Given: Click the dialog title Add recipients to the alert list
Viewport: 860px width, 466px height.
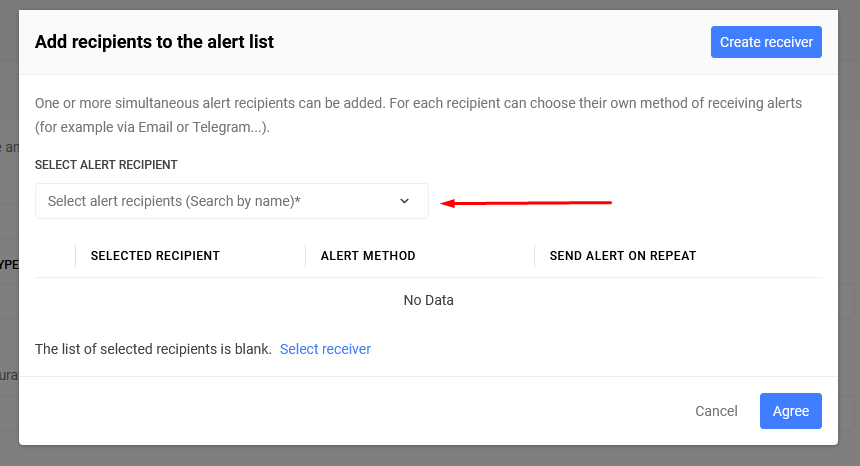Looking at the screenshot, I should click(154, 42).
